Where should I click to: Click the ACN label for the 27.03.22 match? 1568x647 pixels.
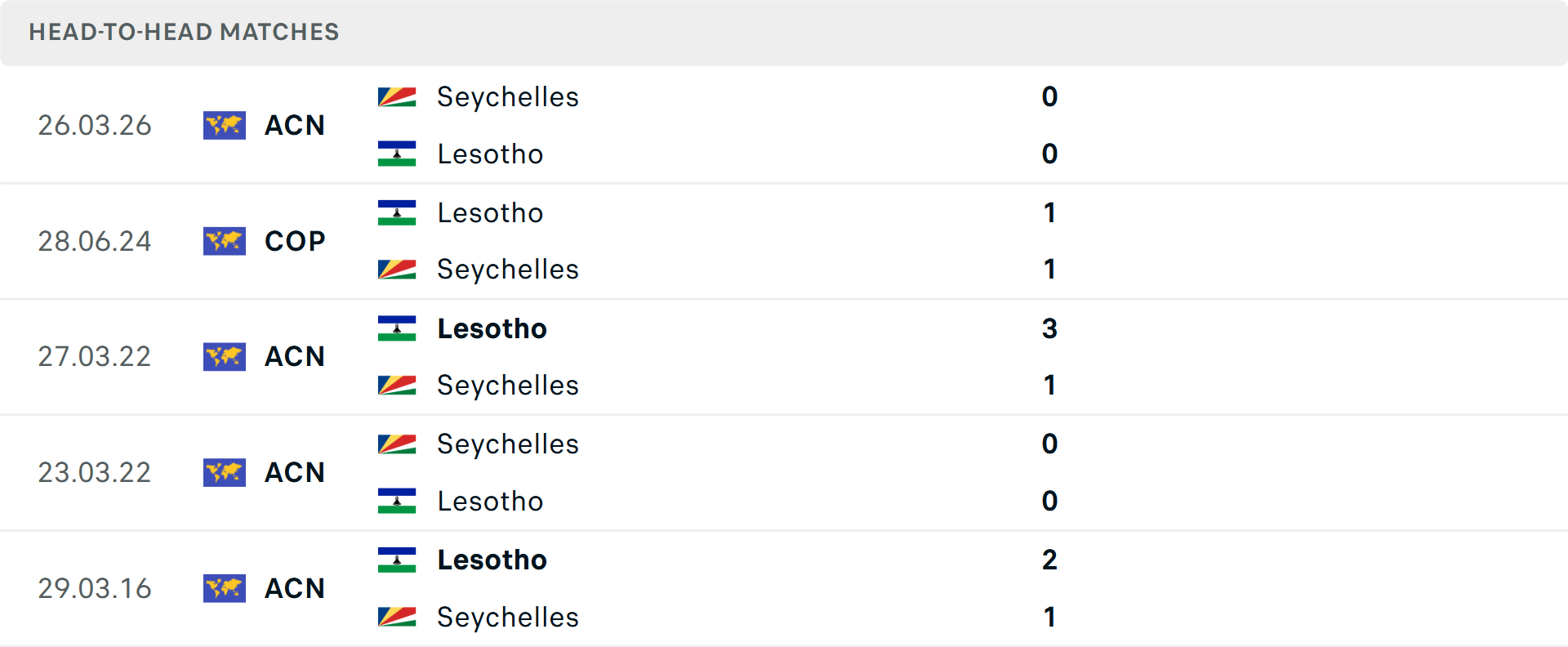click(294, 356)
